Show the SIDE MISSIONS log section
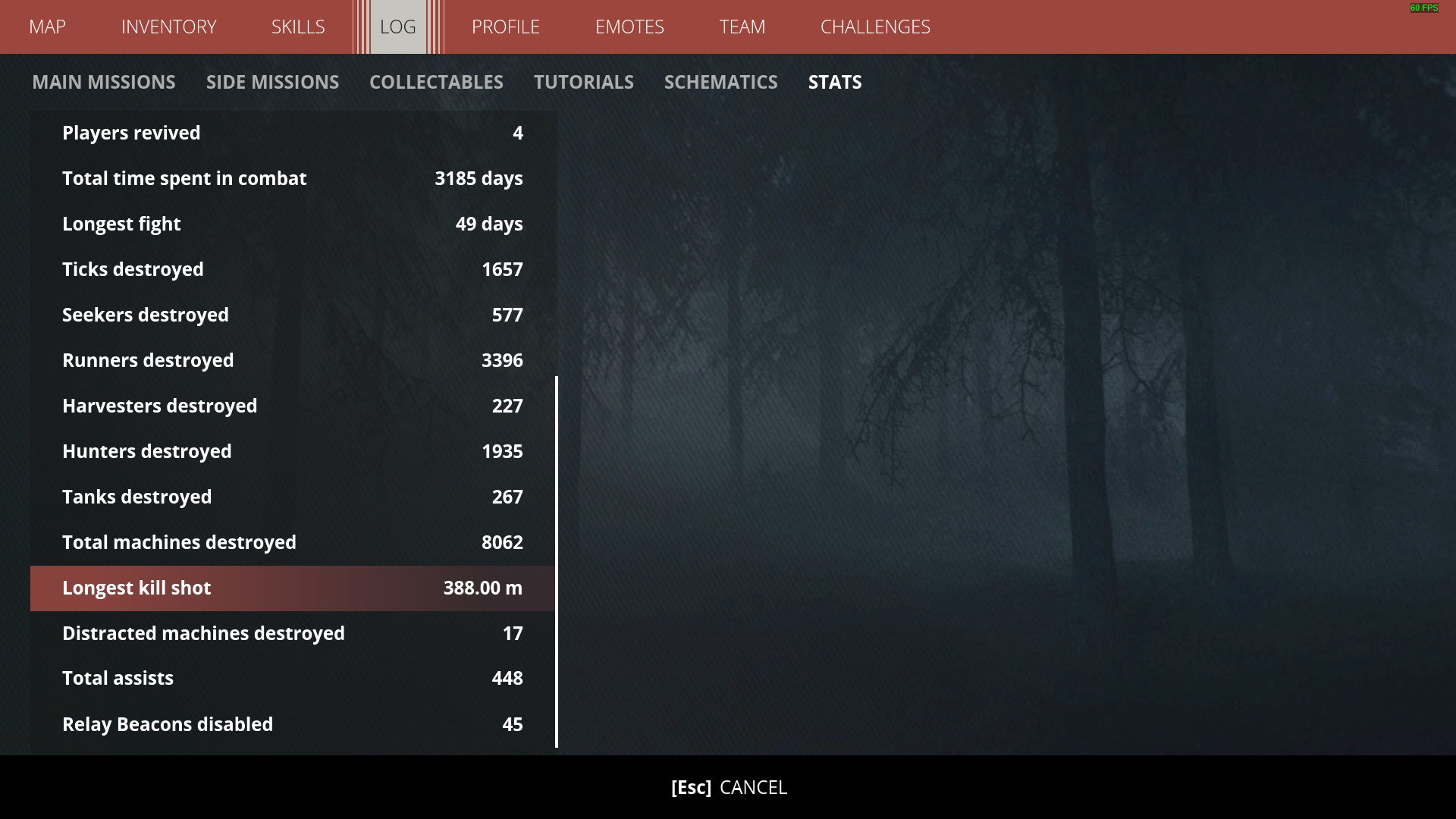Screen dimensions: 1456x819 tap(272, 82)
